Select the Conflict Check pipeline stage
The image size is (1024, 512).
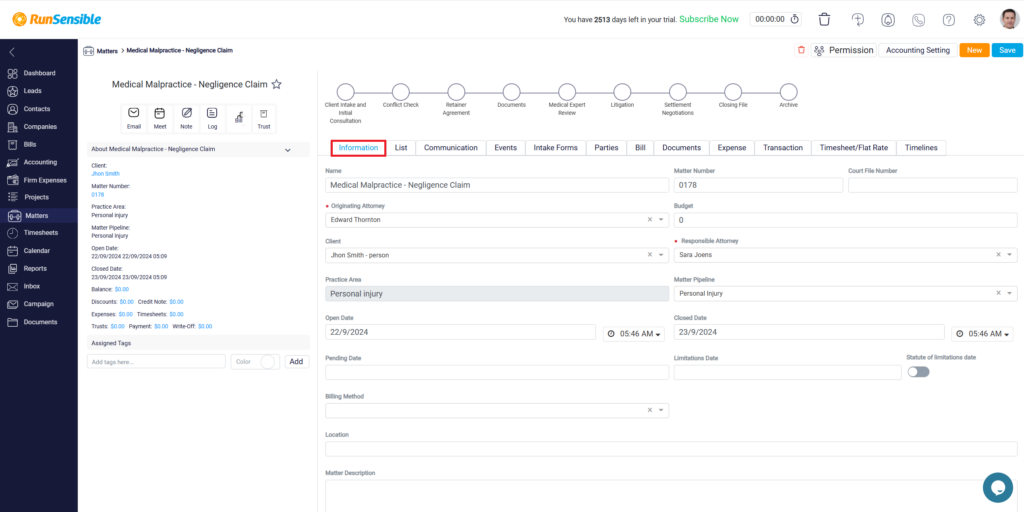tap(401, 91)
